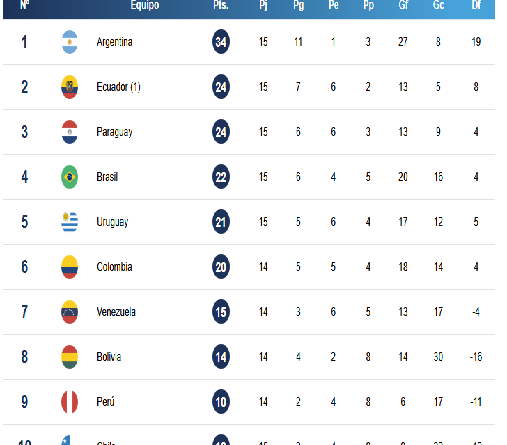Click the Brasil flag icon
The image size is (507, 445).
pos(69,177)
